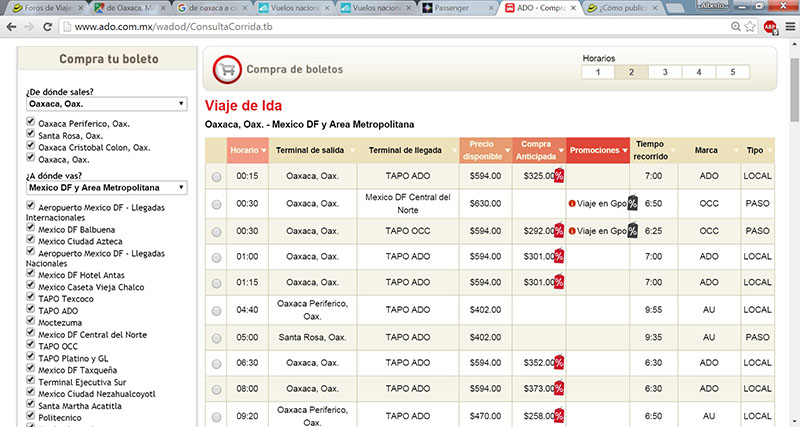
Task: Click black percent tag in the 6:25 row
Action: [x=633, y=230]
